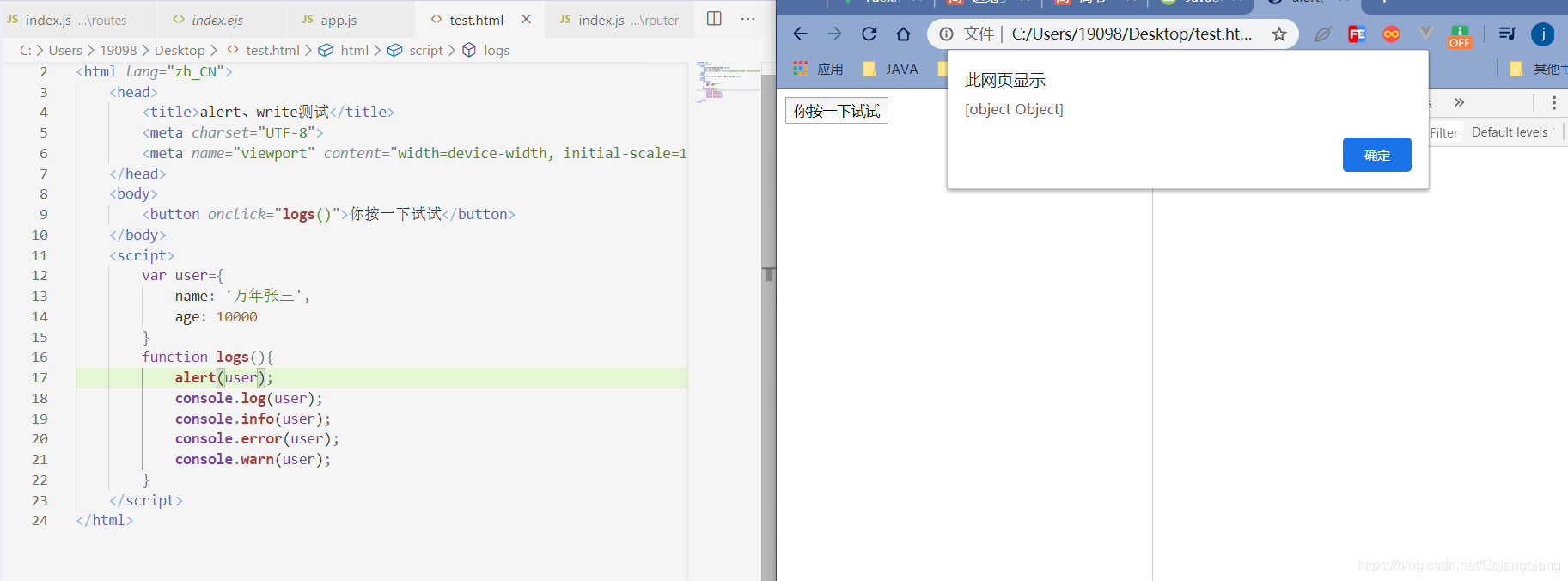
Task: Click the 'age: 10000' code line
Action: (217, 316)
